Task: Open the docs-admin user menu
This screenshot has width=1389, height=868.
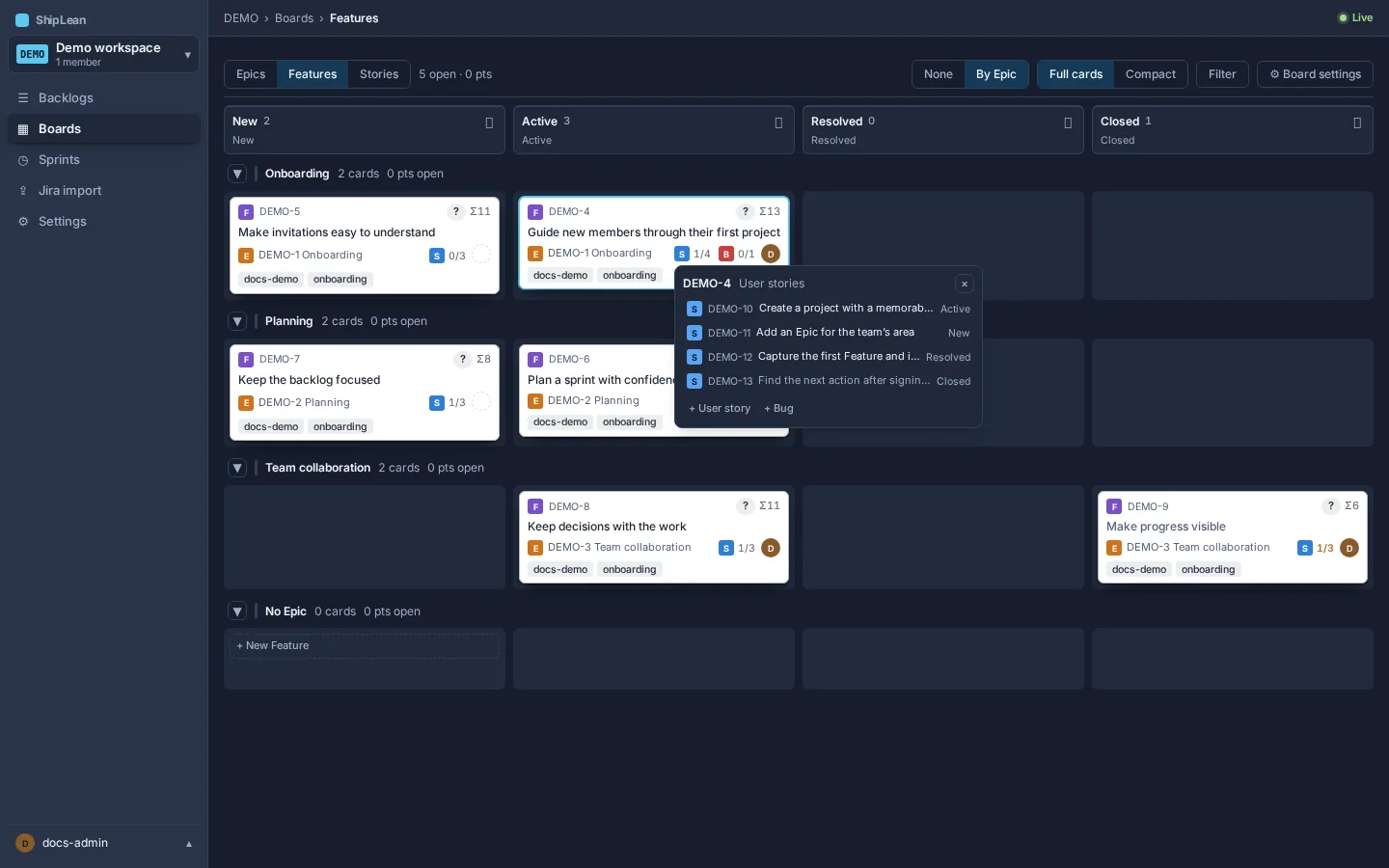Action: tap(104, 843)
